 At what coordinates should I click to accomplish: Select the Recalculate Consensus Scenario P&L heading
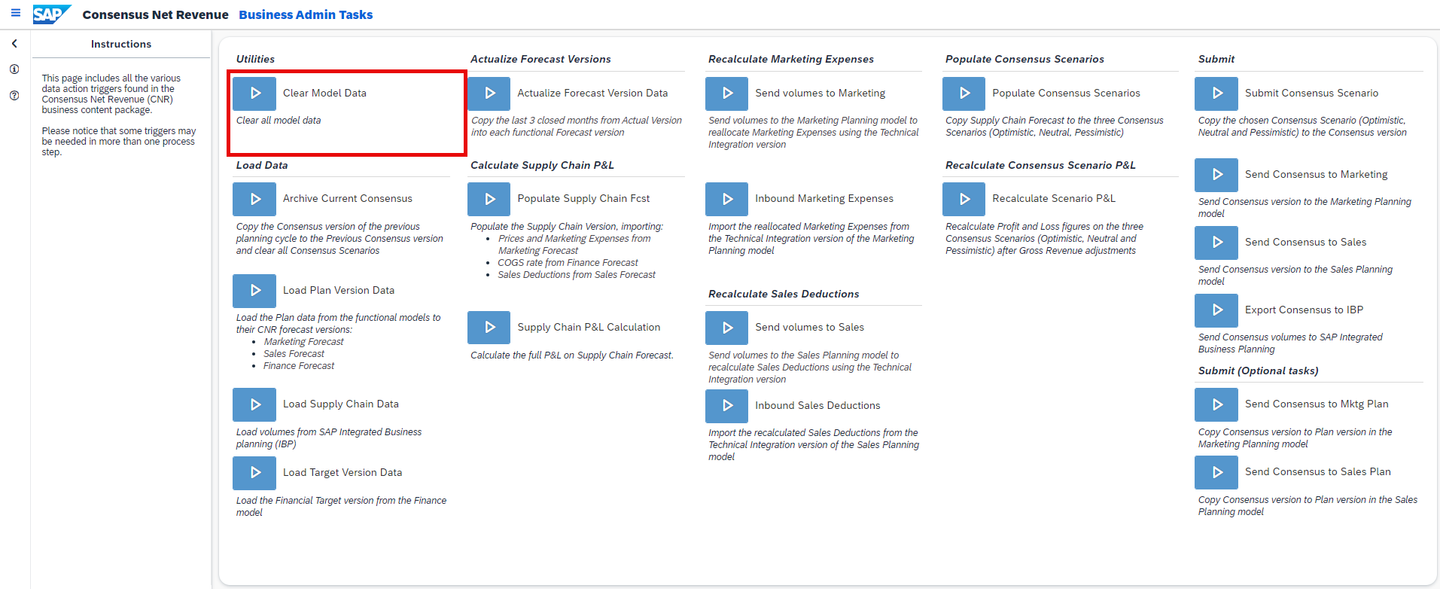[1041, 165]
